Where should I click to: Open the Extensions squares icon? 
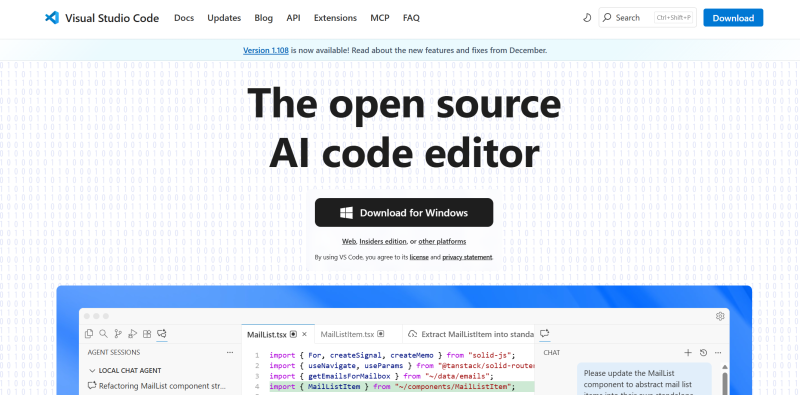tap(147, 334)
